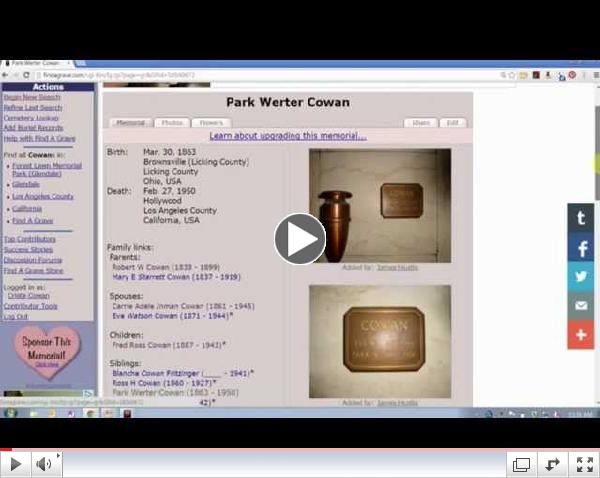Image resolution: width=600 pixels, height=478 pixels.
Task: Click Refine Last Search link
Action: click(x=33, y=108)
